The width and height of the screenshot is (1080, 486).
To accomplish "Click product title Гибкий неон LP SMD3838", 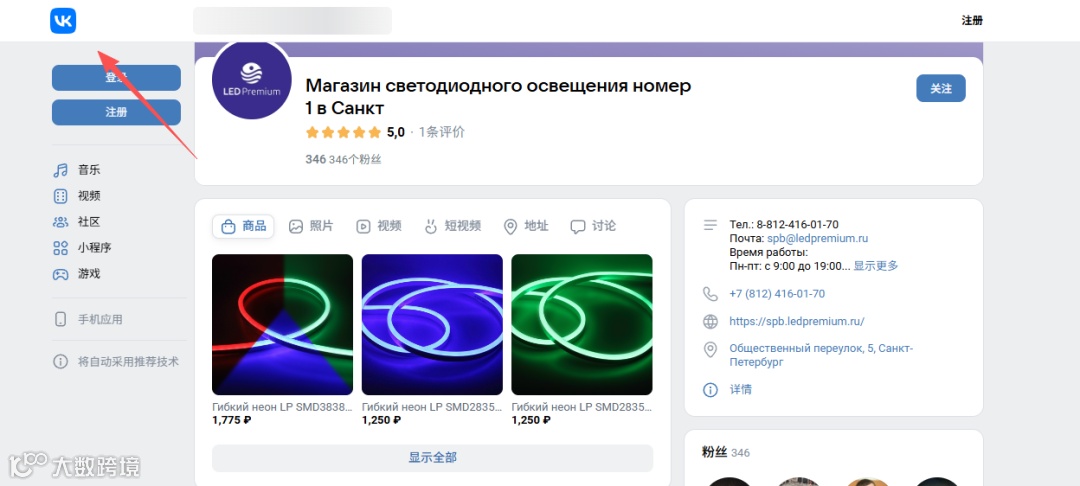I will point(282,408).
